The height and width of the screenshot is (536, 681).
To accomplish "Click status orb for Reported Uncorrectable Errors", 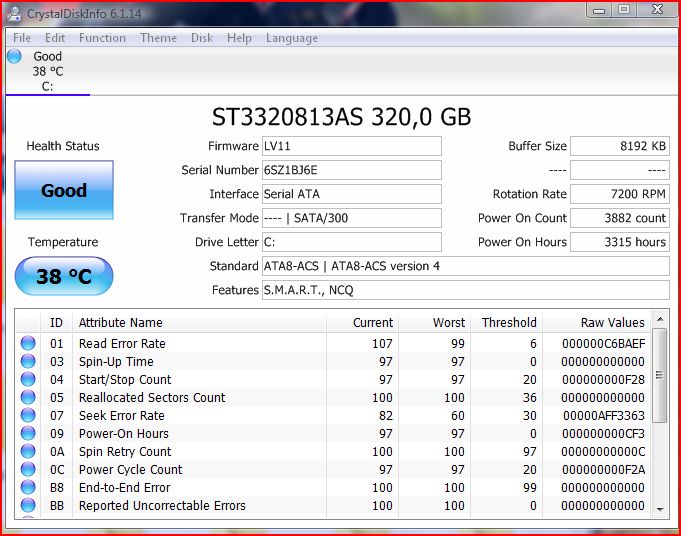I will 28,505.
